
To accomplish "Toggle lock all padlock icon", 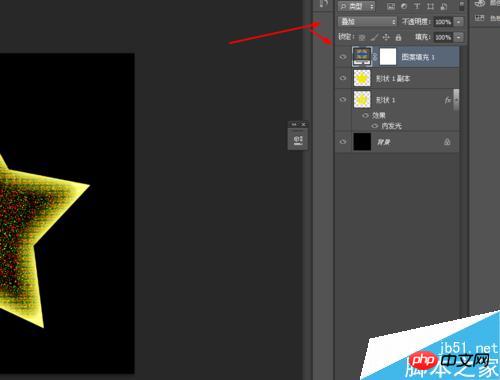I will [x=398, y=37].
